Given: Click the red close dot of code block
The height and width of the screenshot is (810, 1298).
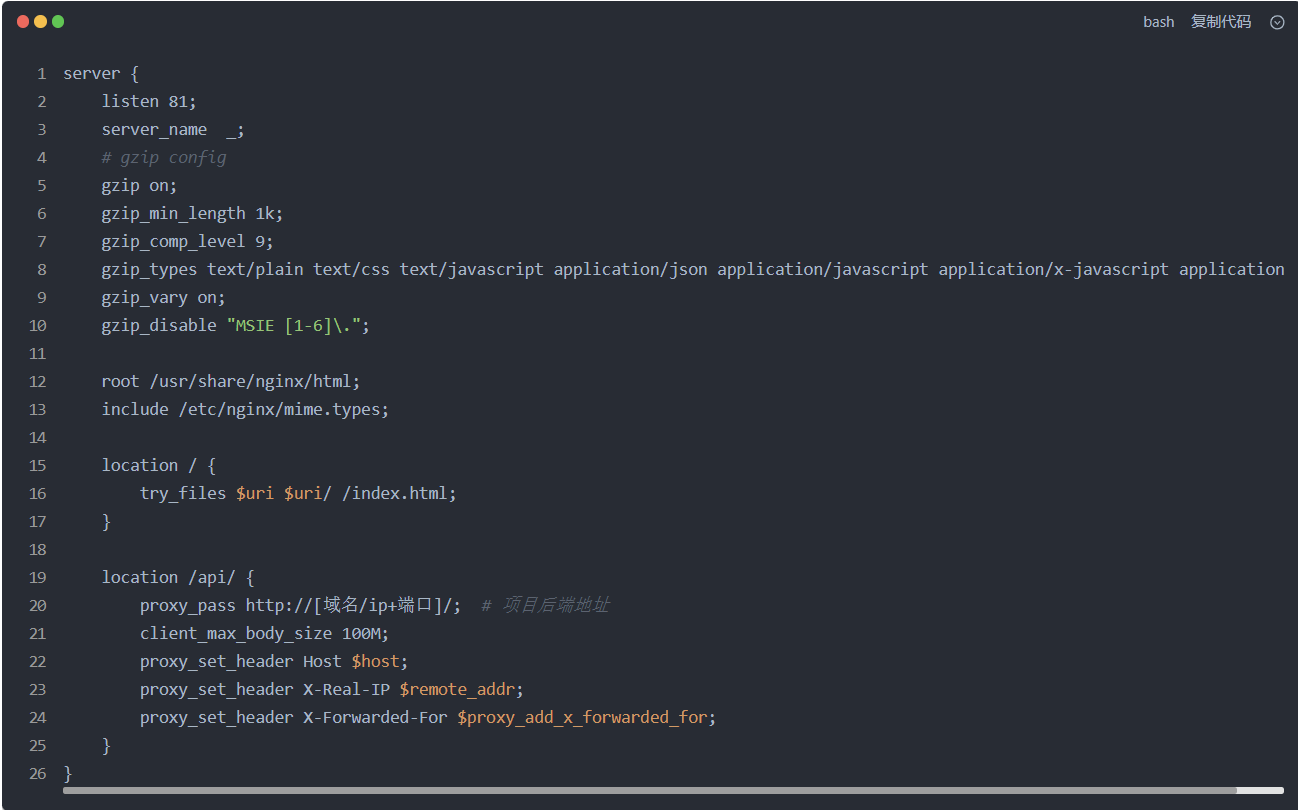Looking at the screenshot, I should click(23, 21).
